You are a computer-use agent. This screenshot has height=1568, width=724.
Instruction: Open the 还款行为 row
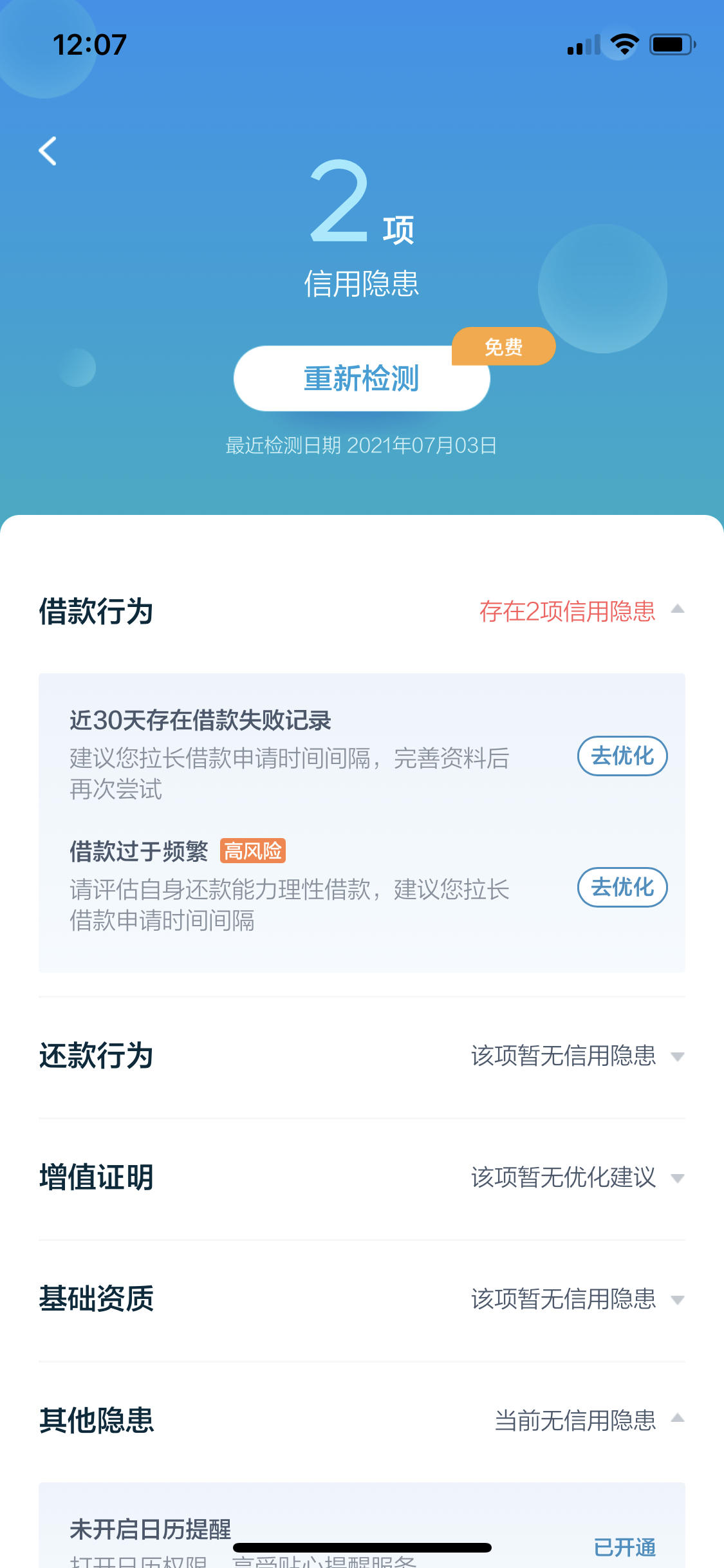point(362,1056)
